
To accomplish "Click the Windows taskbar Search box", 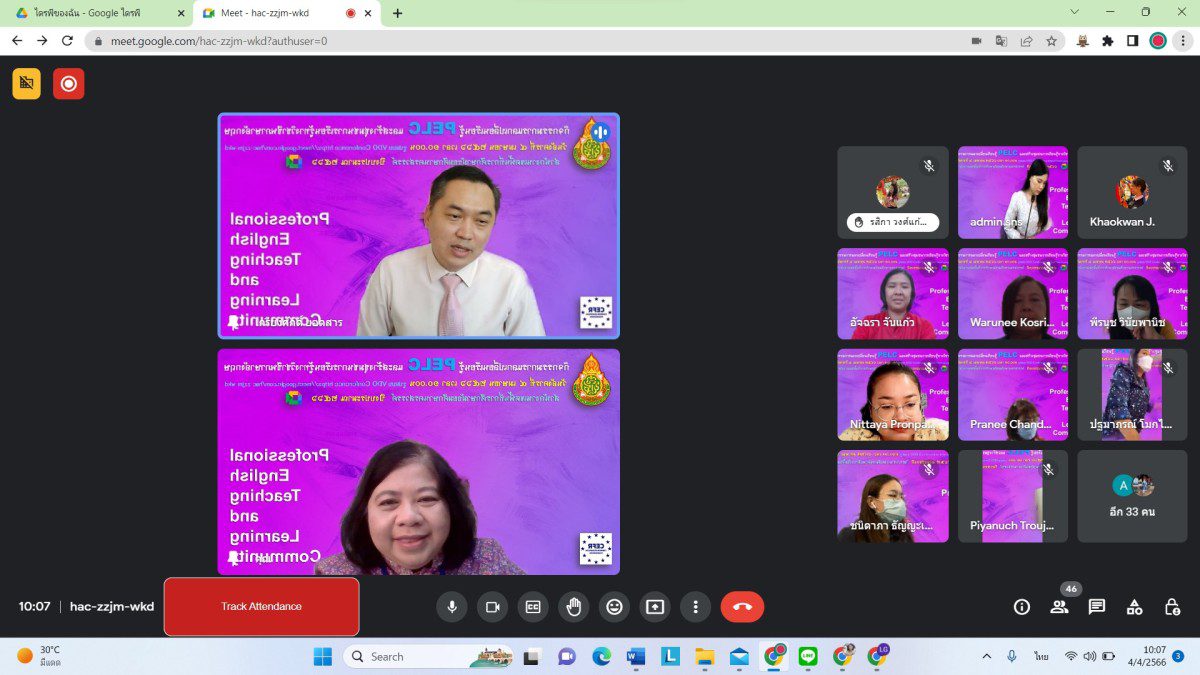I will [x=428, y=656].
